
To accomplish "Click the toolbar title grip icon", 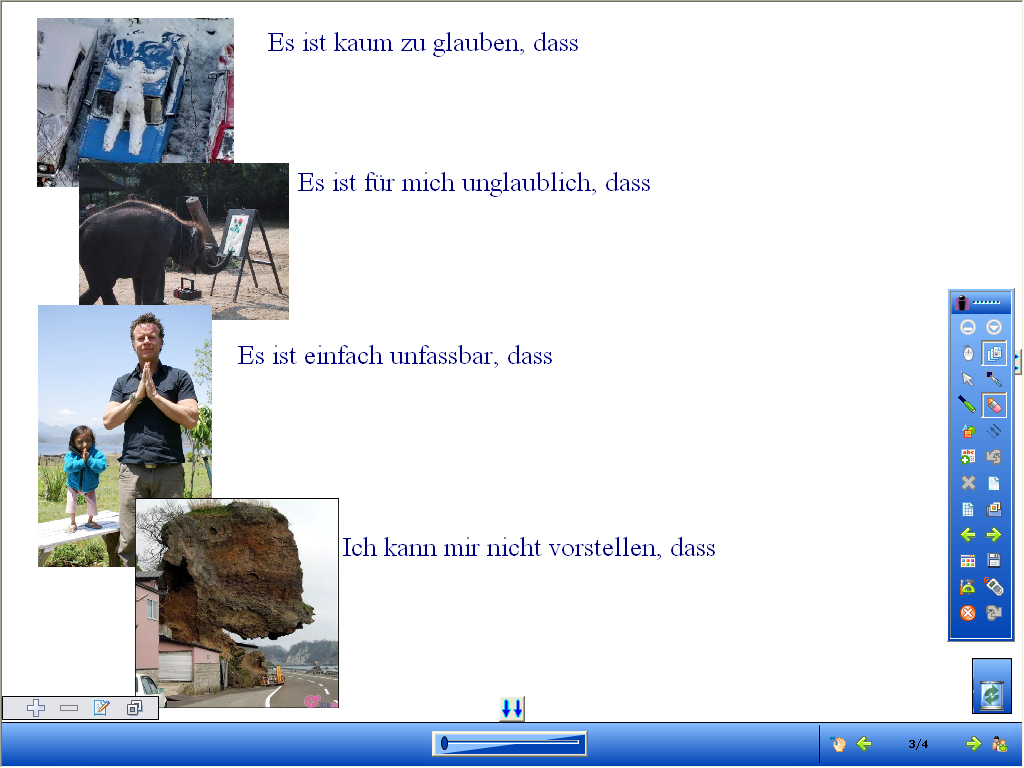I will [x=961, y=303].
